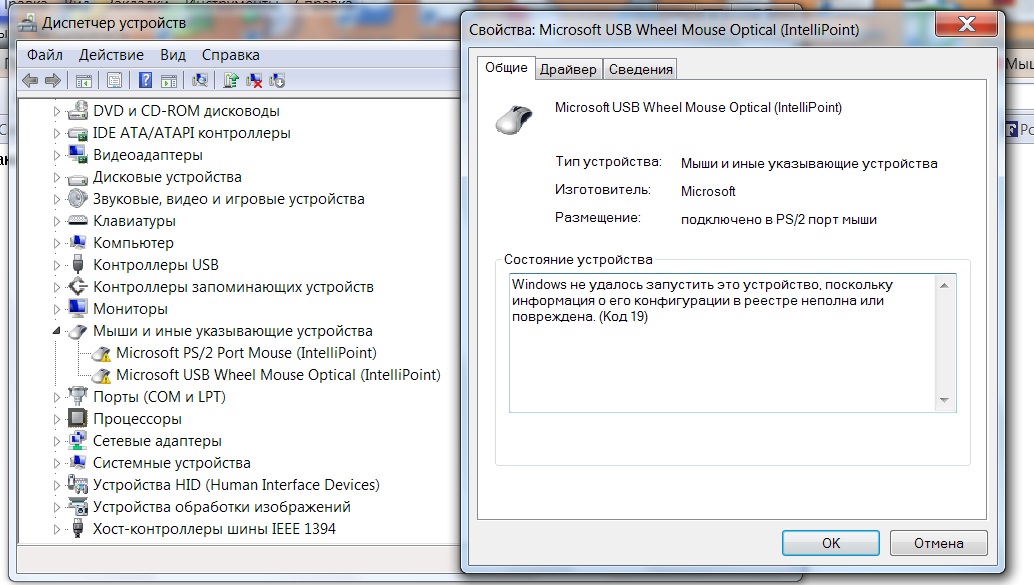Click the Back arrow in Device Manager toolbar

click(x=30, y=80)
